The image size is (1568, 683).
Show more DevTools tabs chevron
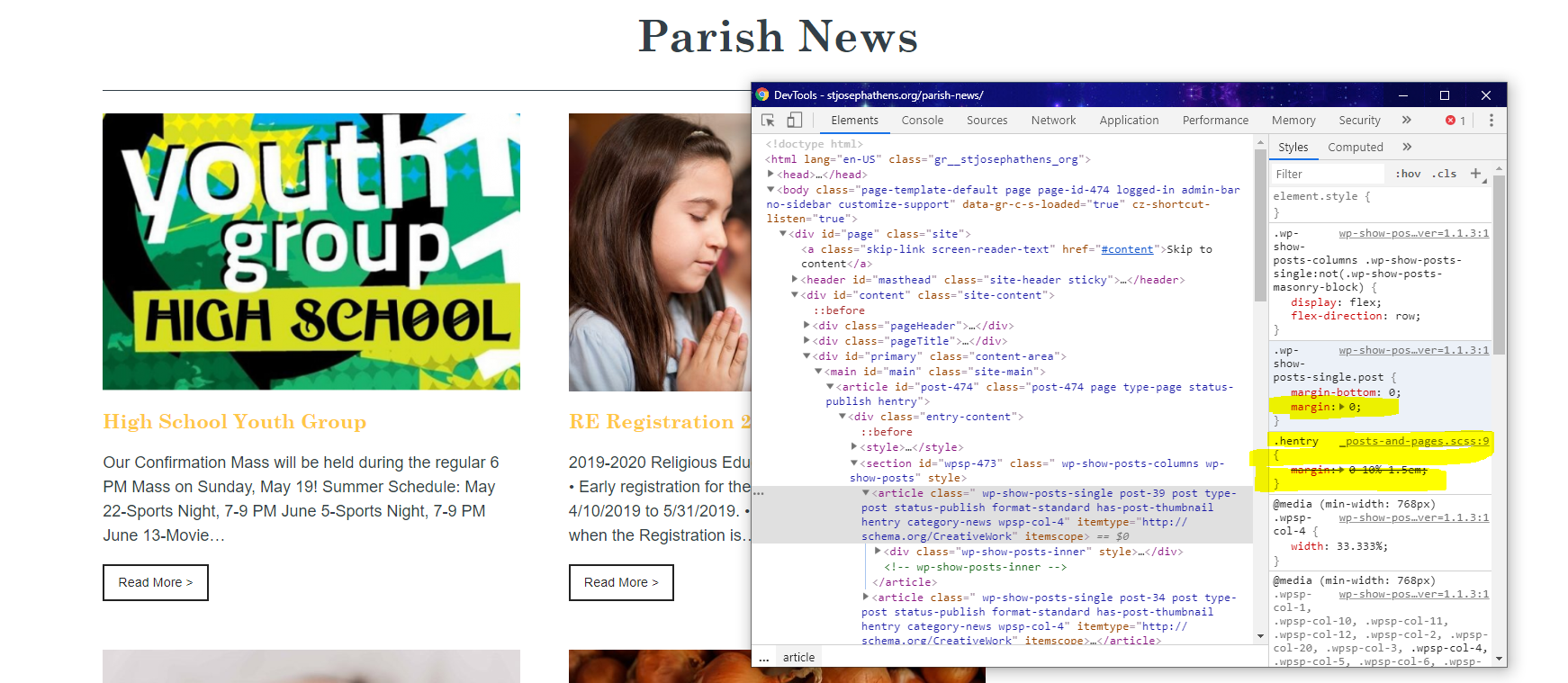1406,121
